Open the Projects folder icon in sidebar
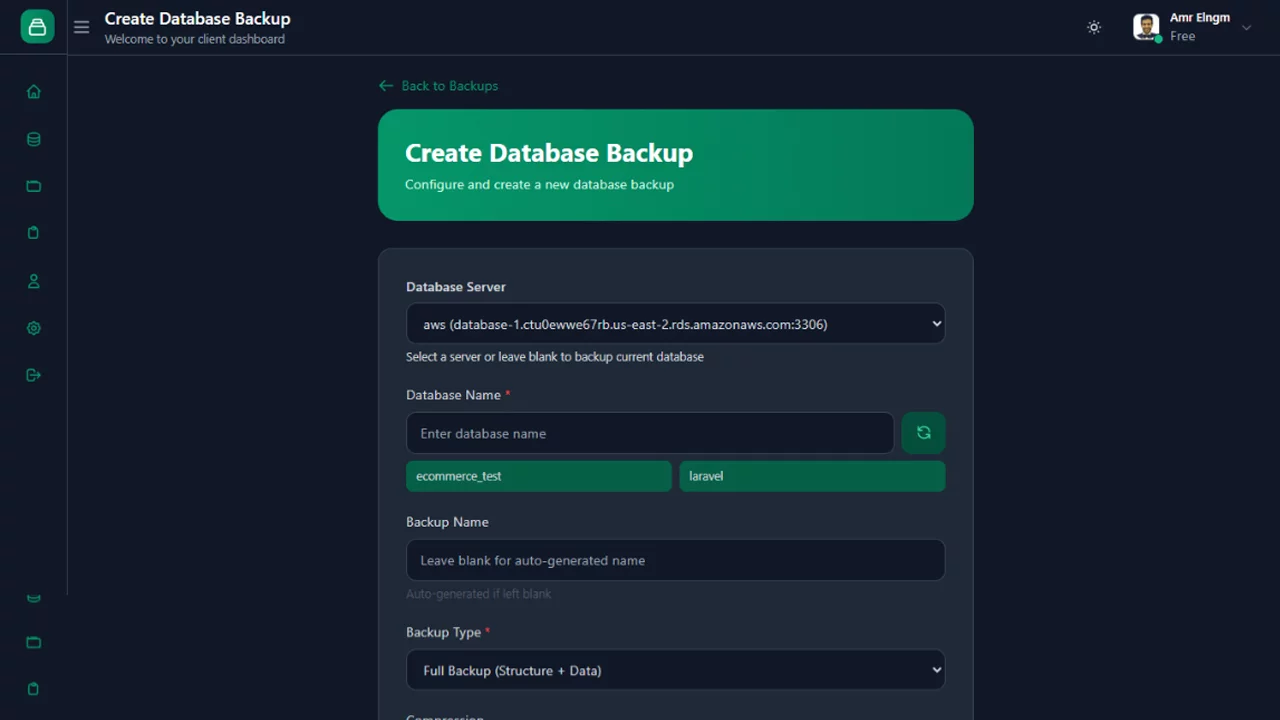The height and width of the screenshot is (720, 1280). click(33, 186)
